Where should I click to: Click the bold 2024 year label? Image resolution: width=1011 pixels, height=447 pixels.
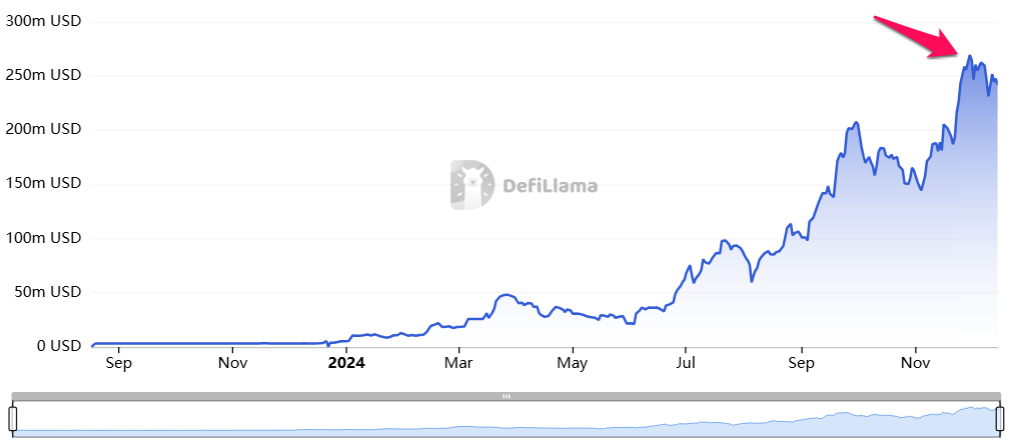(x=346, y=363)
